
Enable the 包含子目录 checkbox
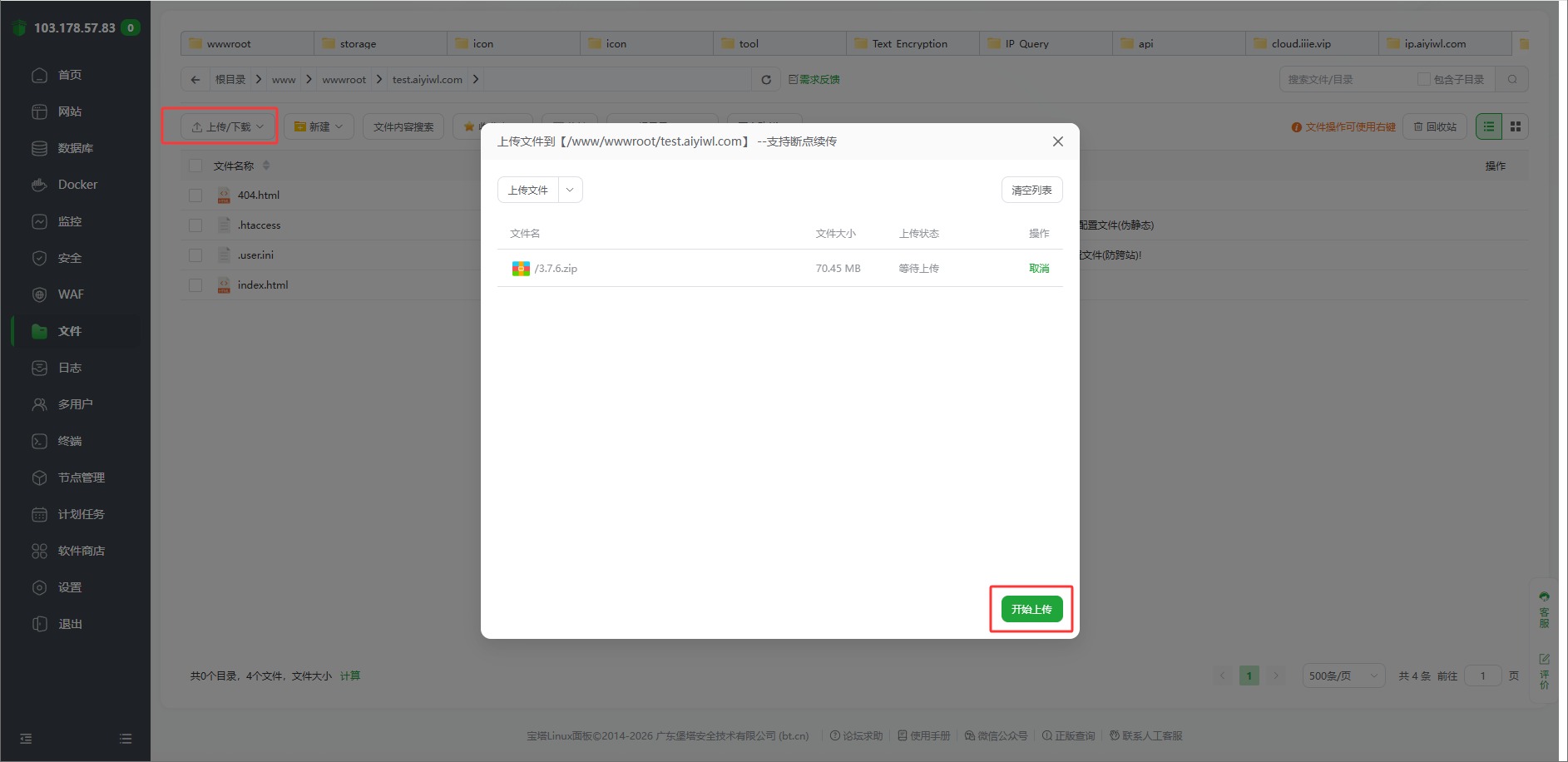(x=1423, y=80)
